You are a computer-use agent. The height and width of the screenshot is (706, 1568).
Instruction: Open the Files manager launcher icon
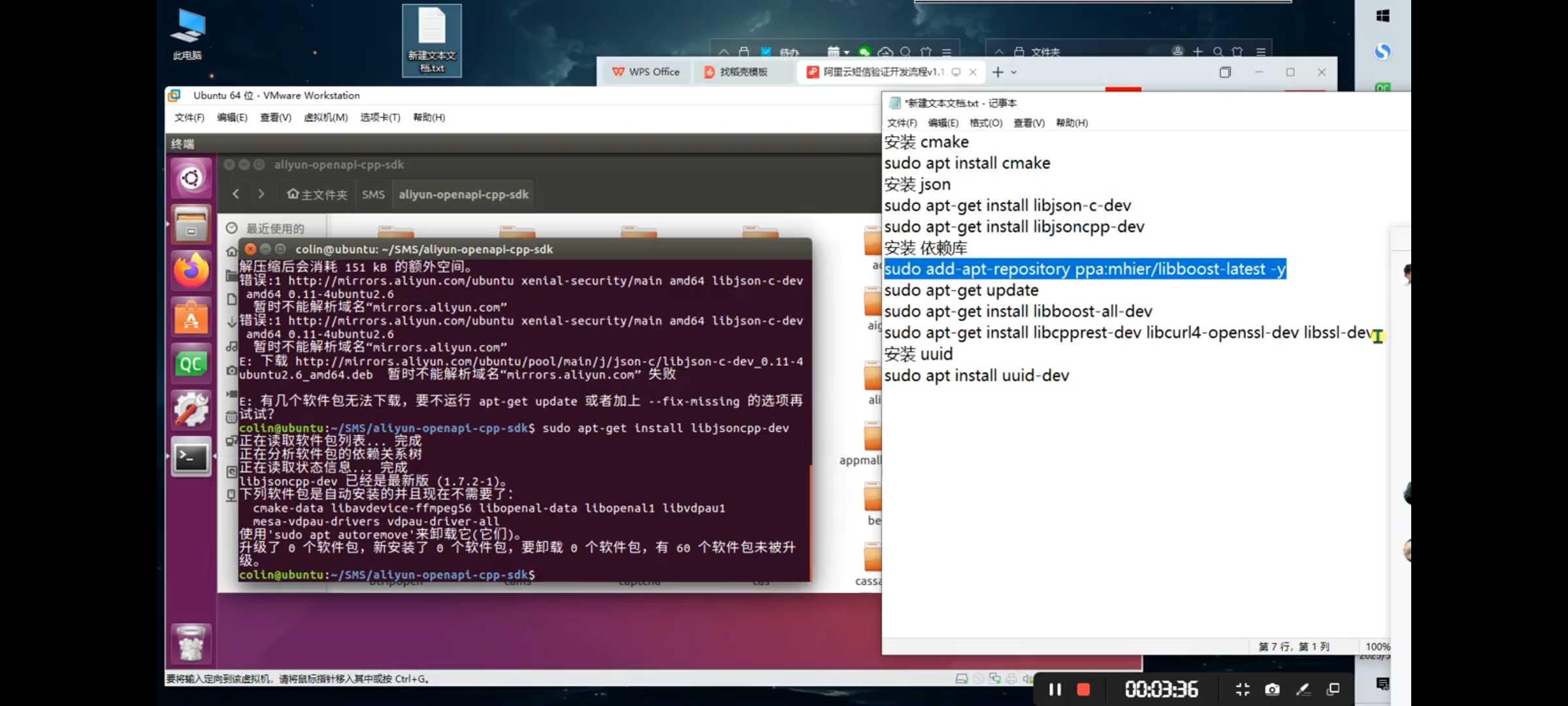tap(191, 224)
